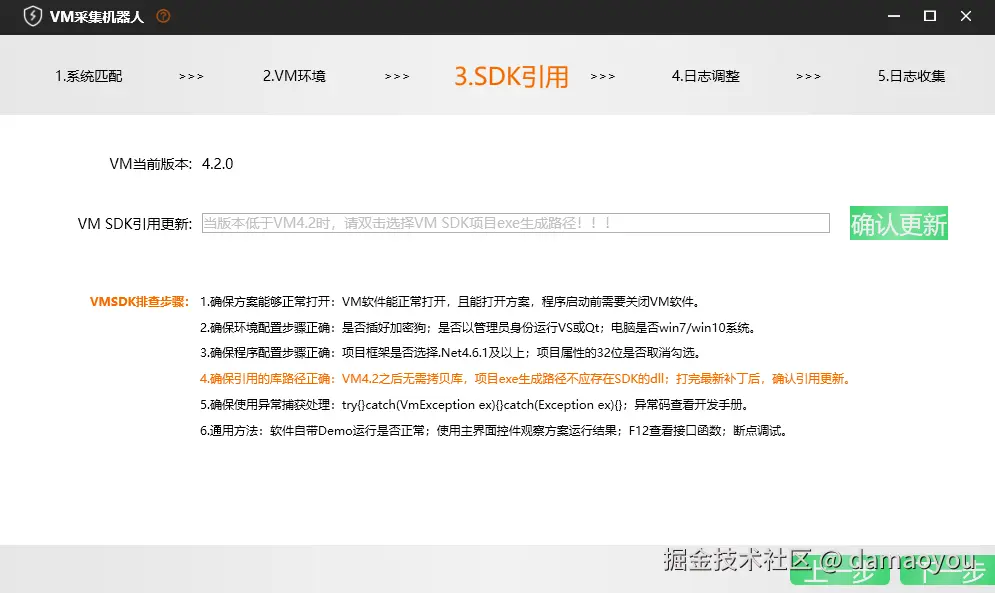995x593 pixels.
Task: Minimize the VM采集机器人 window
Action: tap(894, 17)
